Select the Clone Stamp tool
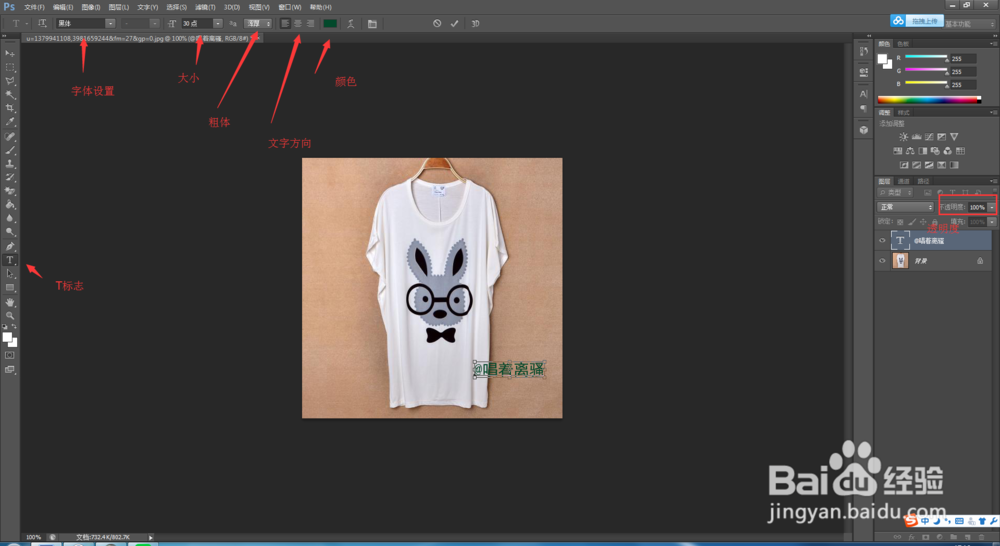 coord(10,164)
